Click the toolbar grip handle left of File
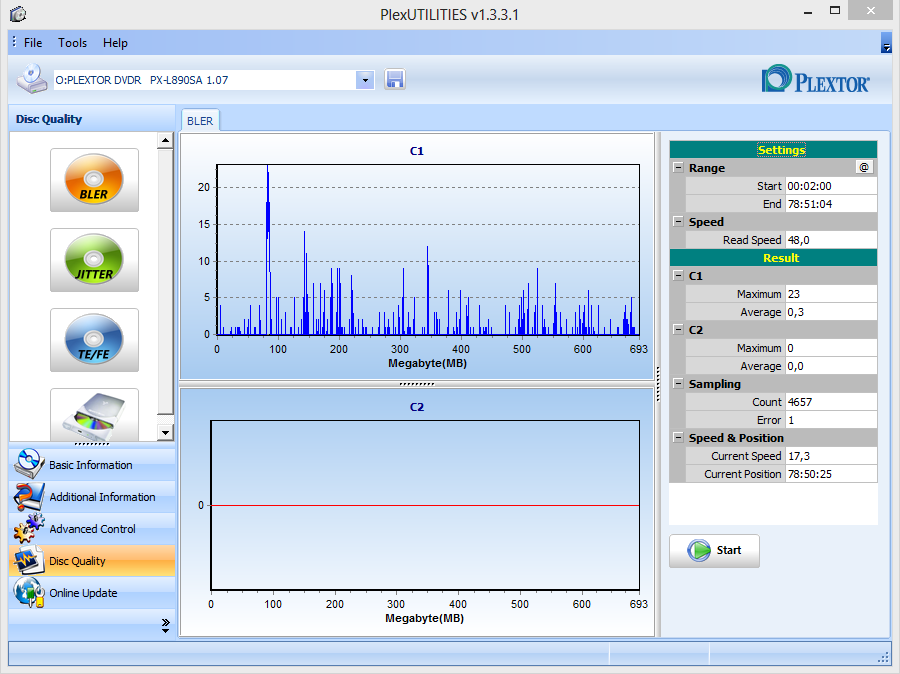Screen dimensions: 900x674 (x=14, y=42)
